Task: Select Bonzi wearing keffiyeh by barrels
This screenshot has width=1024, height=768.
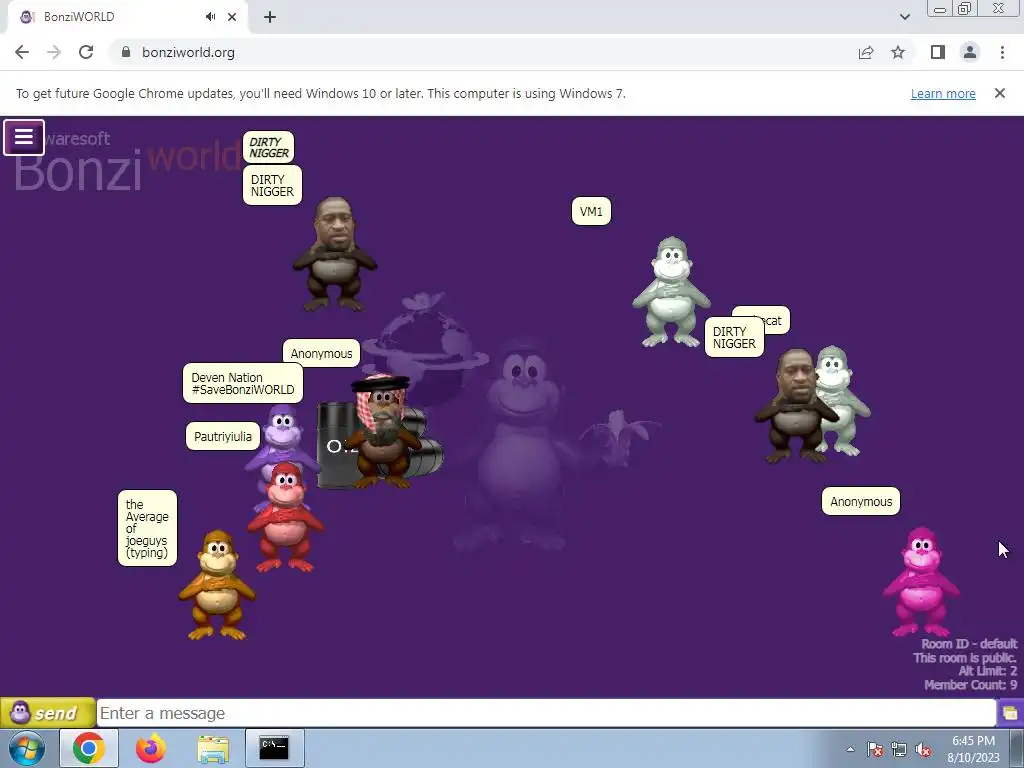Action: [x=382, y=431]
